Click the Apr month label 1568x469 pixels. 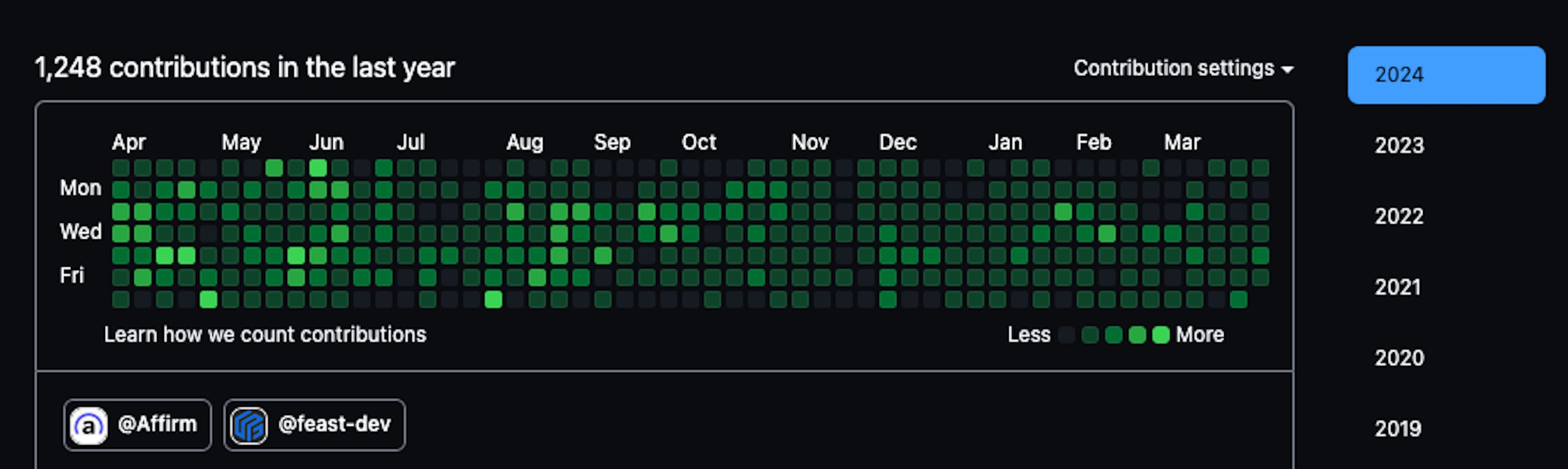[x=128, y=143]
